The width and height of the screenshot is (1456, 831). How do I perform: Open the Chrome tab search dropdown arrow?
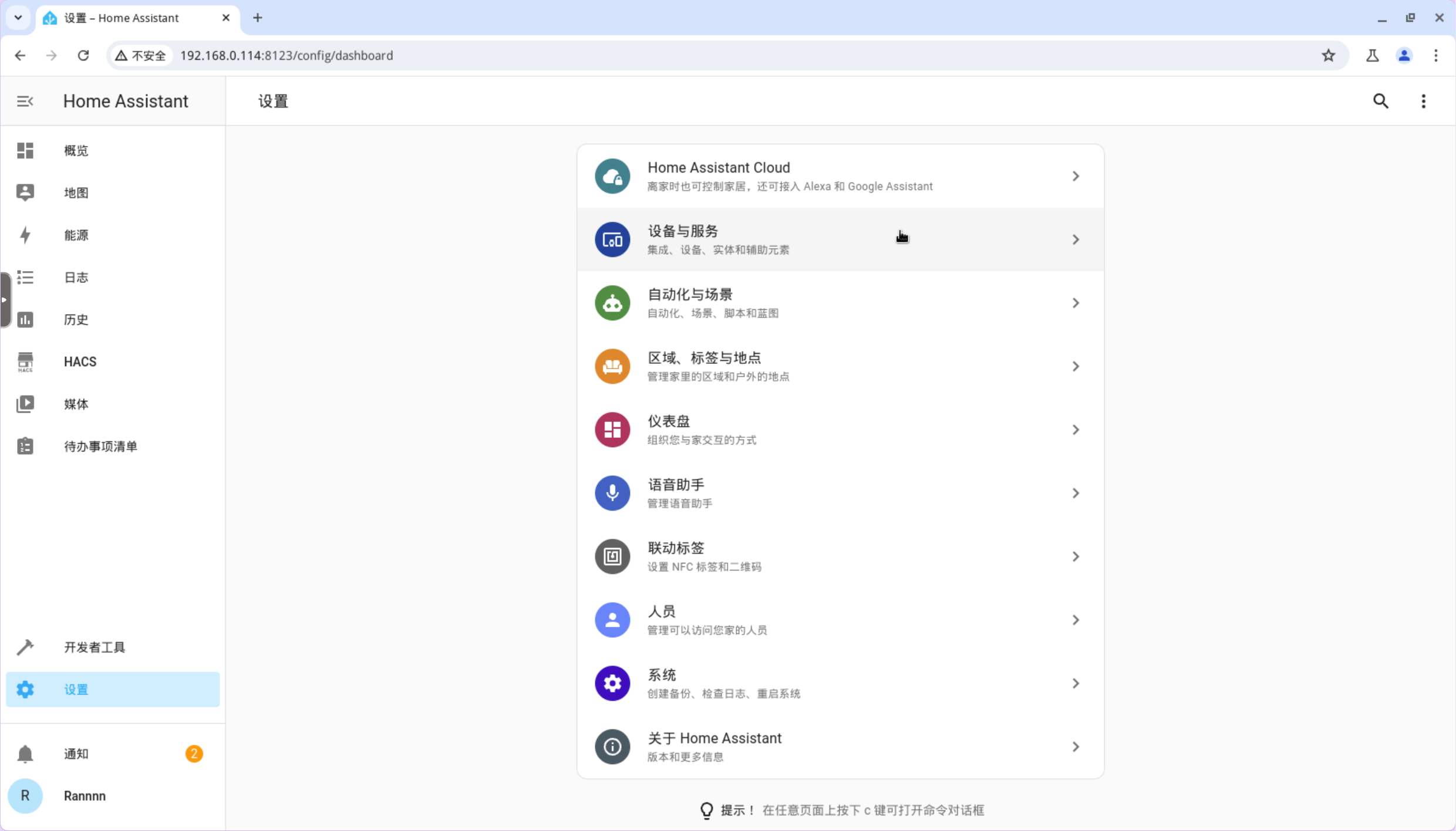(x=18, y=18)
